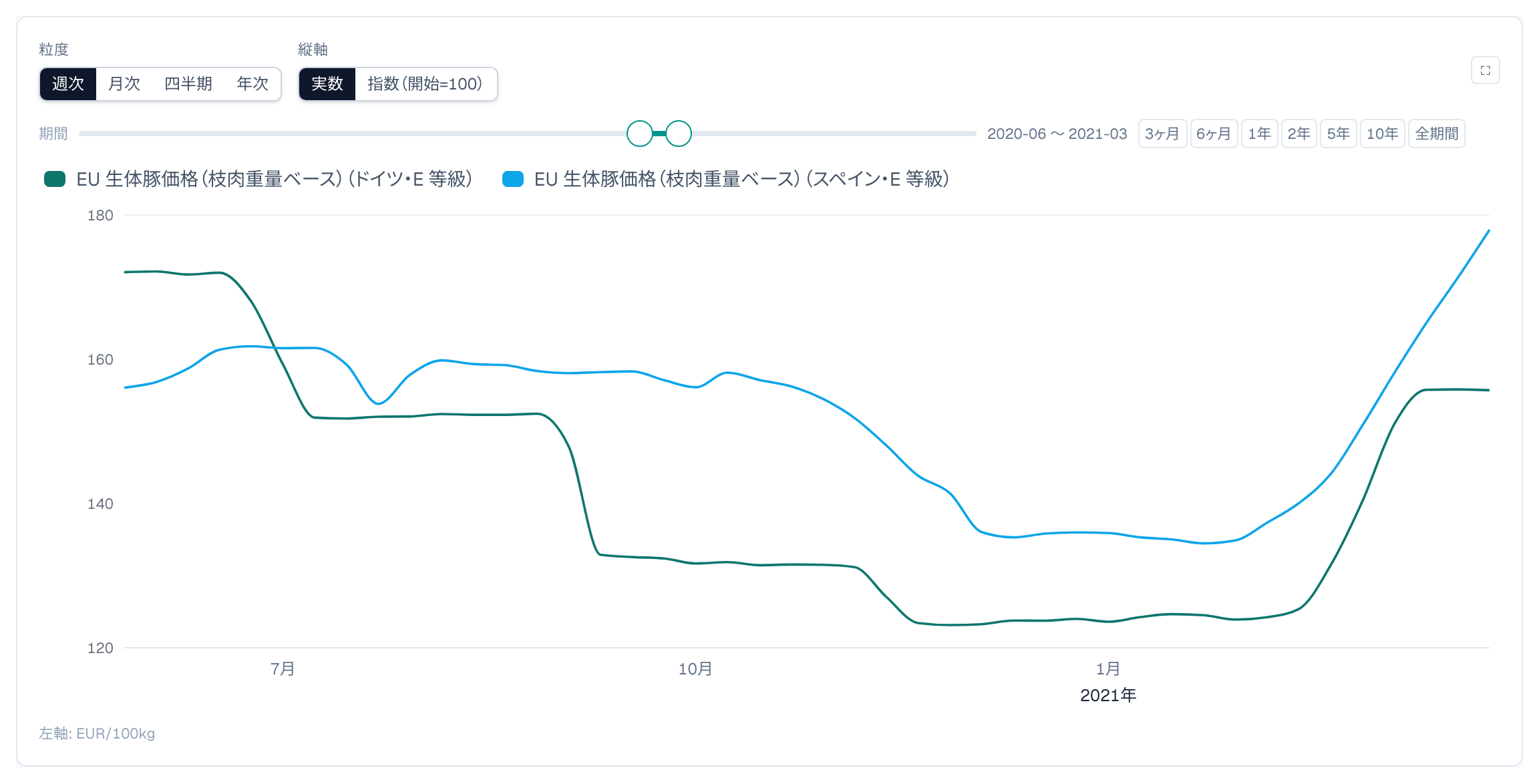Click the dark green Germany legend swatch
The width and height of the screenshot is (1539, 784).
click(x=55, y=179)
